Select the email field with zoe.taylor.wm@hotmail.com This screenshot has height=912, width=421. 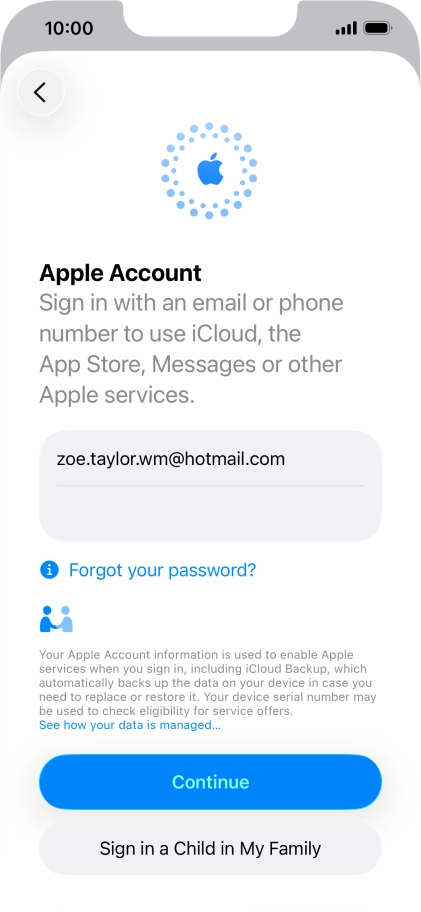[x=210, y=459]
